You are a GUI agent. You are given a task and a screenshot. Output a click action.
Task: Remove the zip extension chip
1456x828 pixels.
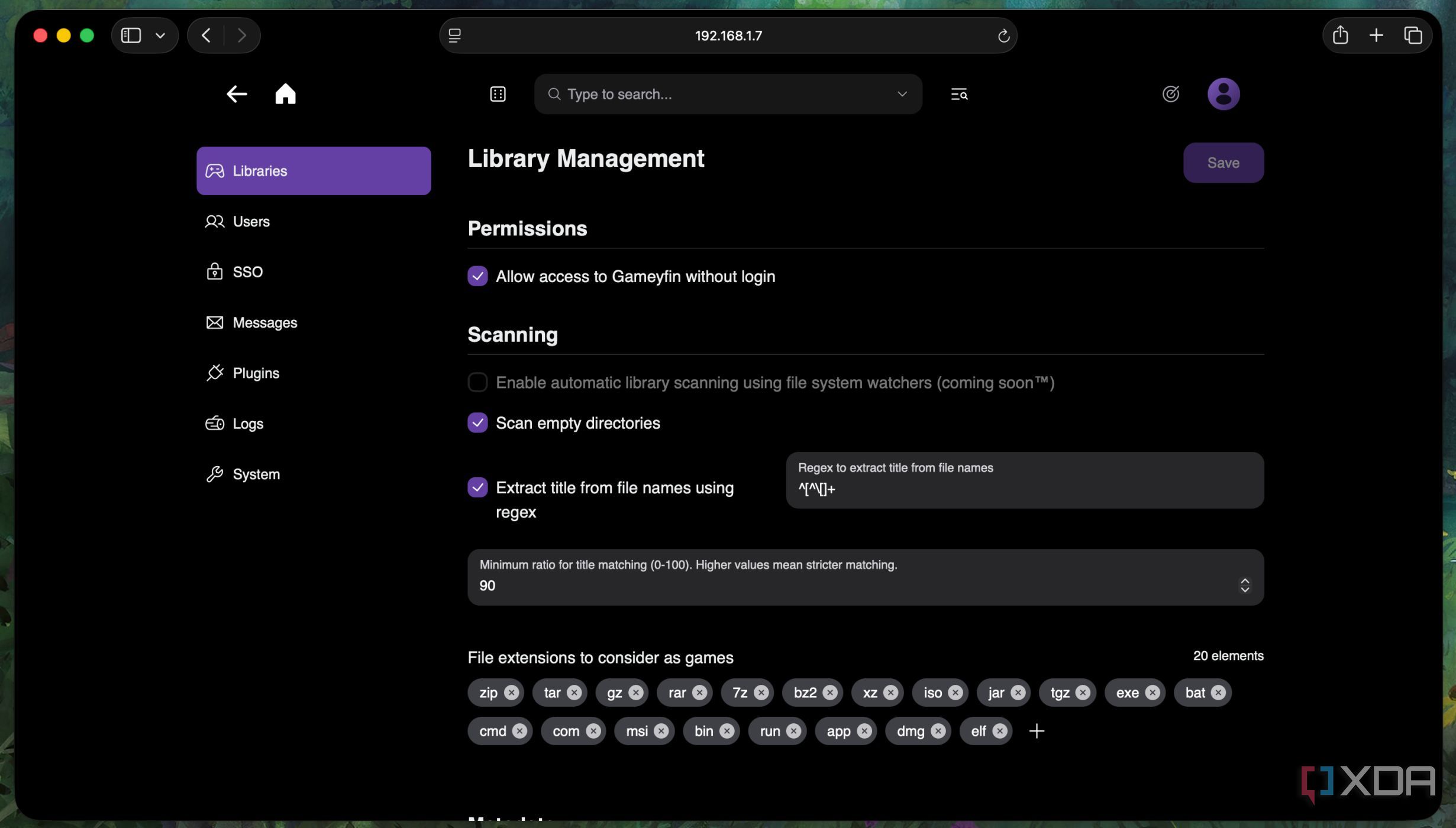tap(512, 693)
